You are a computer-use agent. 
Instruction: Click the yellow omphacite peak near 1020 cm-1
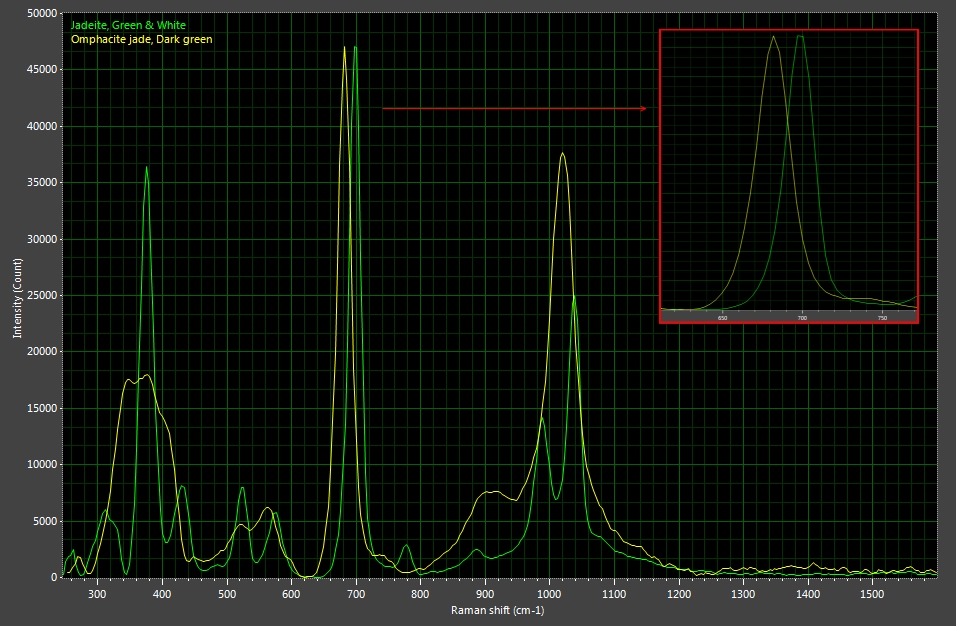pos(562,154)
